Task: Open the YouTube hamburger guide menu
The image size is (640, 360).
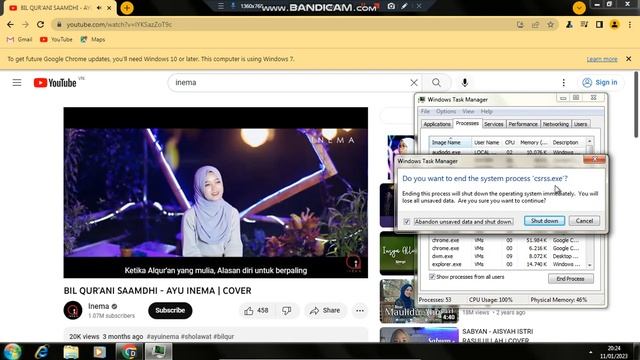Action: click(17, 83)
